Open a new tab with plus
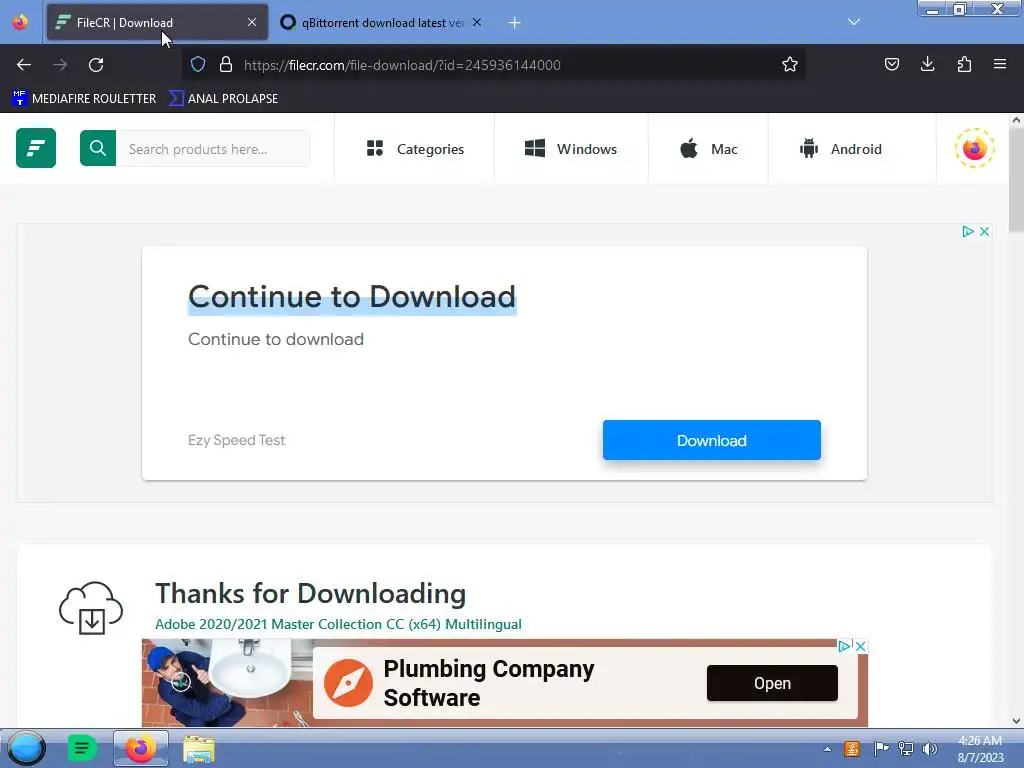Image resolution: width=1024 pixels, height=768 pixels. (x=515, y=23)
